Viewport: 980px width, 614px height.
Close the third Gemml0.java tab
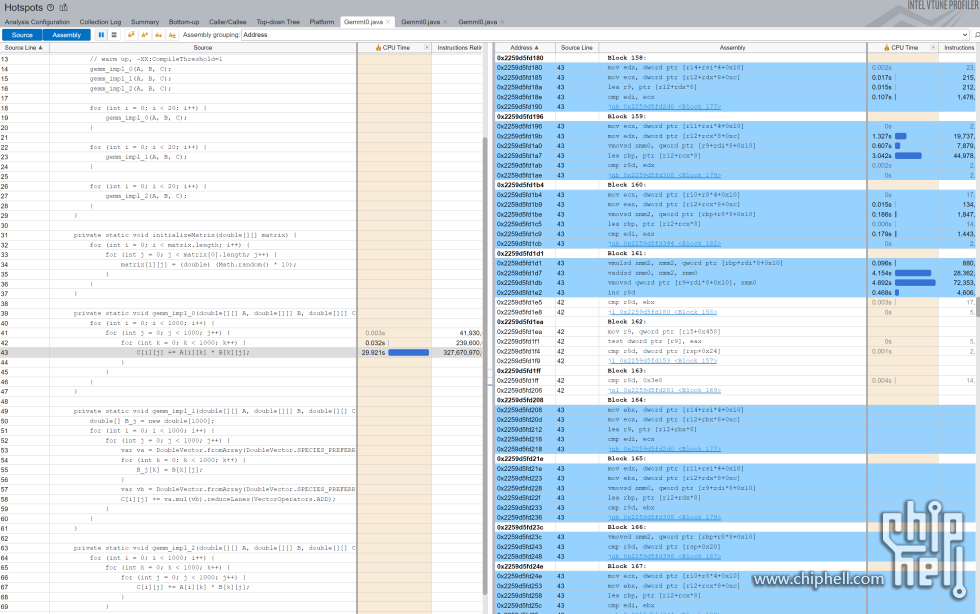tap(502, 22)
